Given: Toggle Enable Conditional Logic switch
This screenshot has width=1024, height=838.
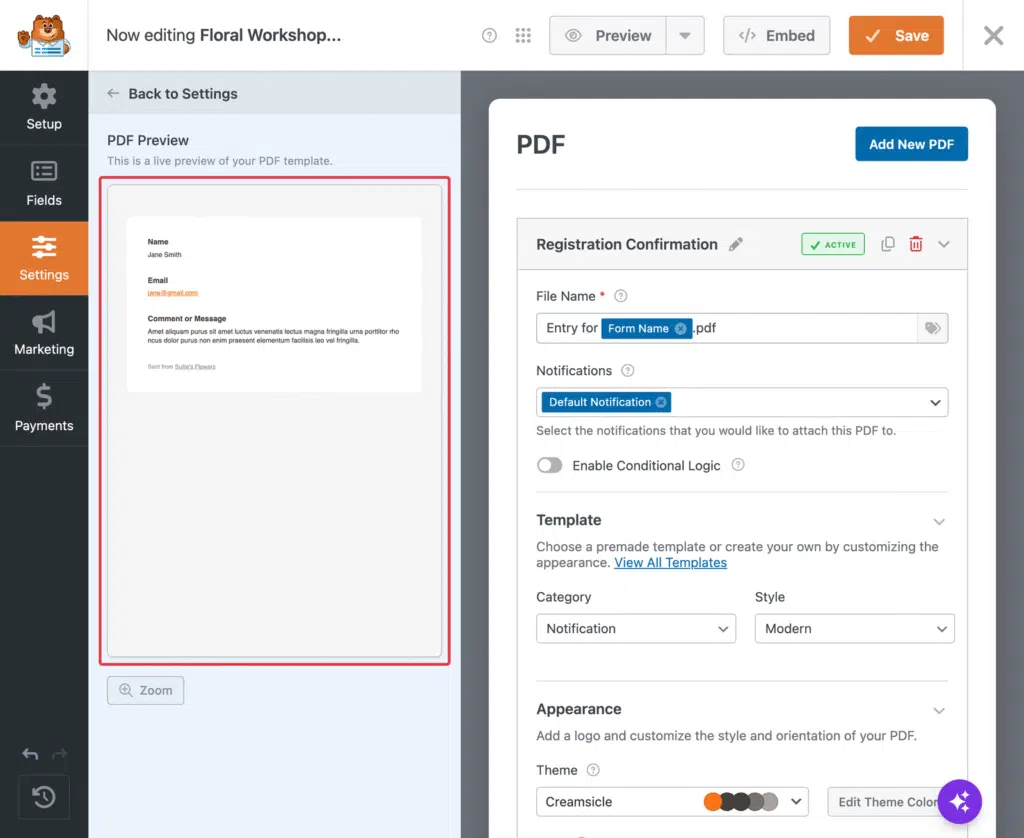Looking at the screenshot, I should pos(549,465).
